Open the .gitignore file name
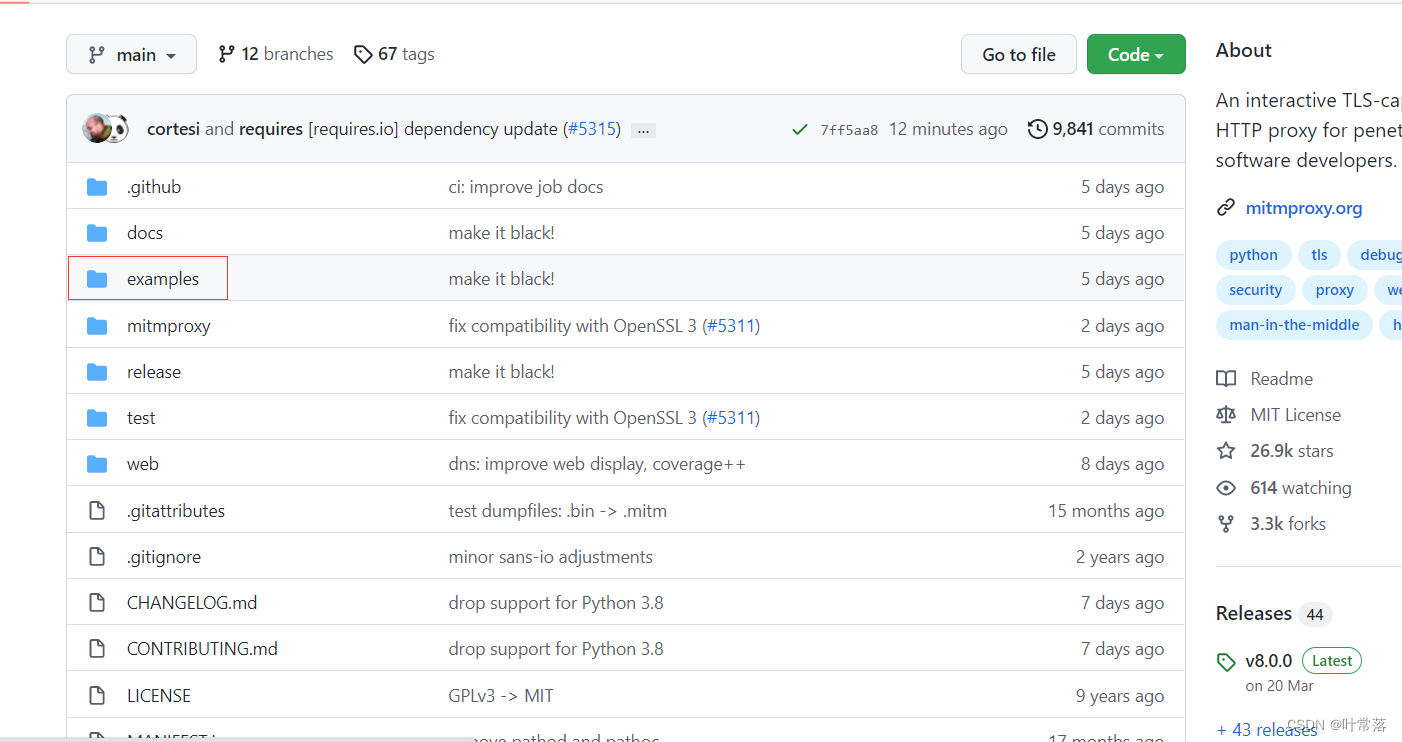1402x742 pixels. (x=164, y=557)
